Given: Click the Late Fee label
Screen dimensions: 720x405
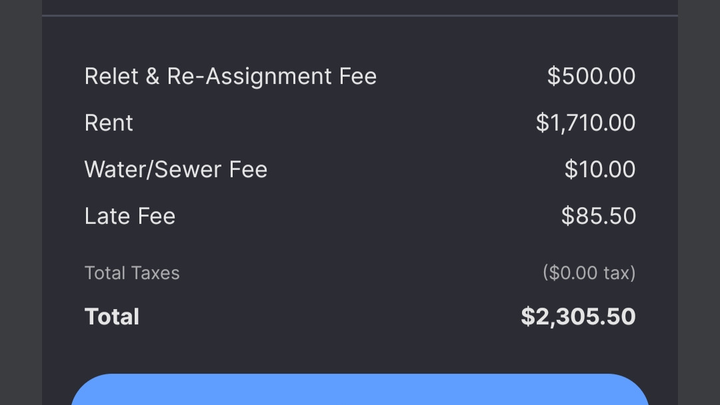Looking at the screenshot, I should click(x=130, y=216).
